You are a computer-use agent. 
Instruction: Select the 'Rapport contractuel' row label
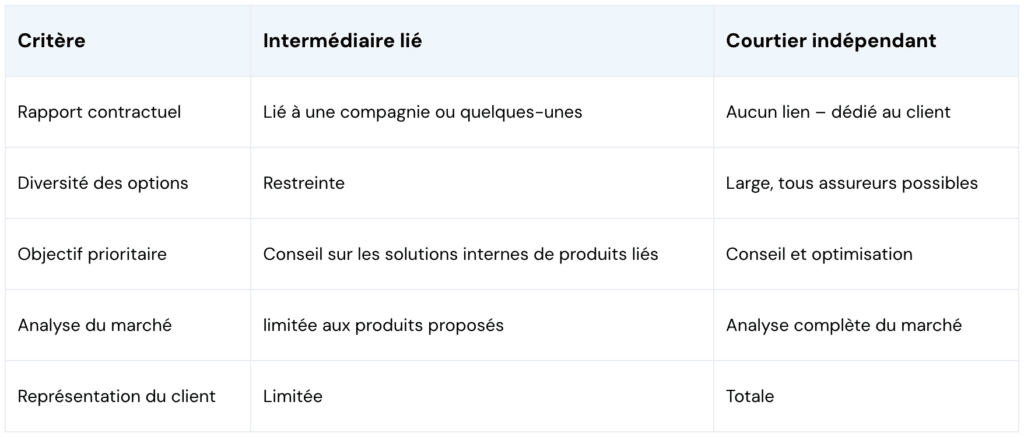99,112
